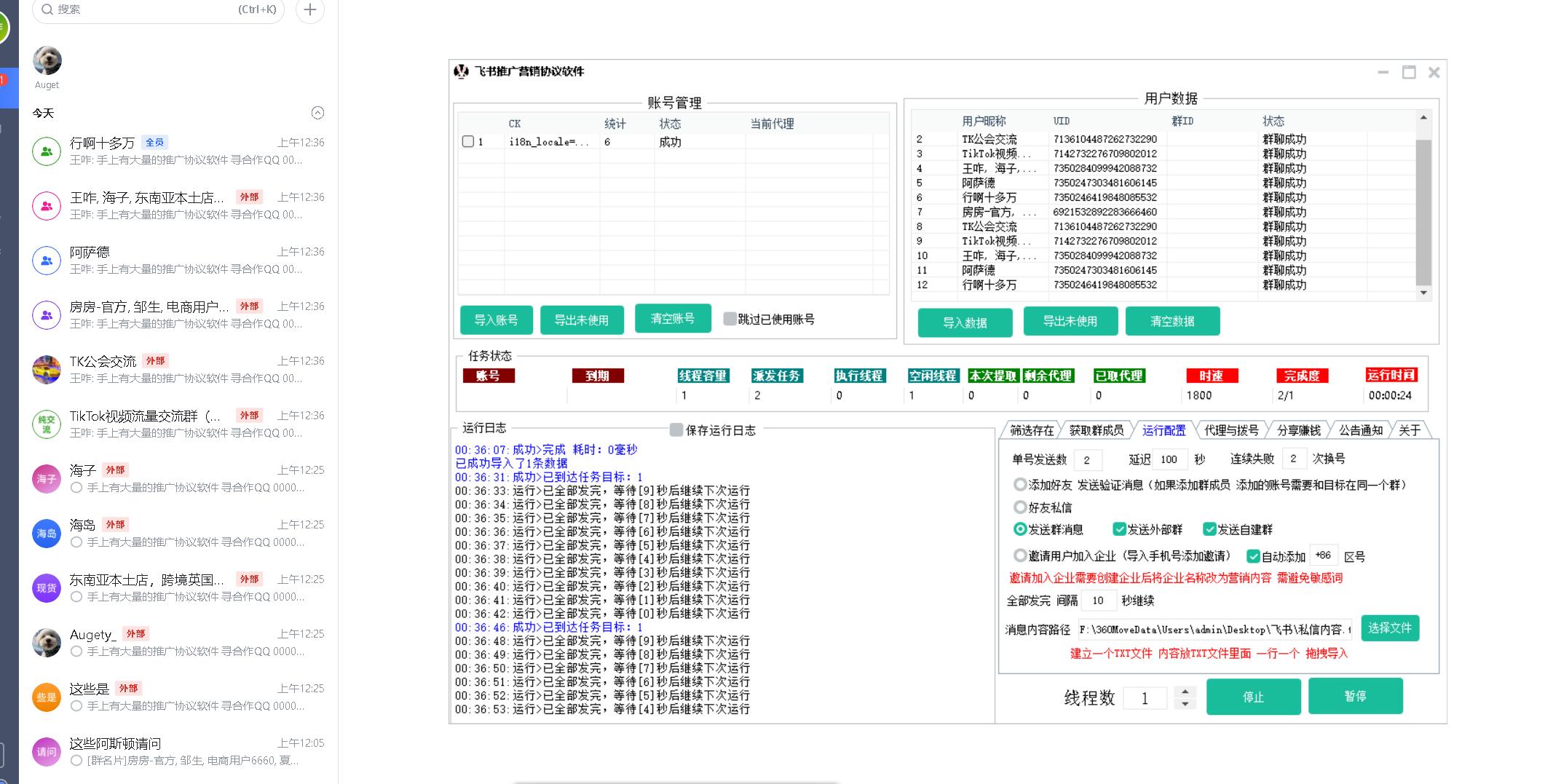This screenshot has width=1545, height=784.
Task: Increase 线程数 with the up arrow
Action: coord(1185,692)
